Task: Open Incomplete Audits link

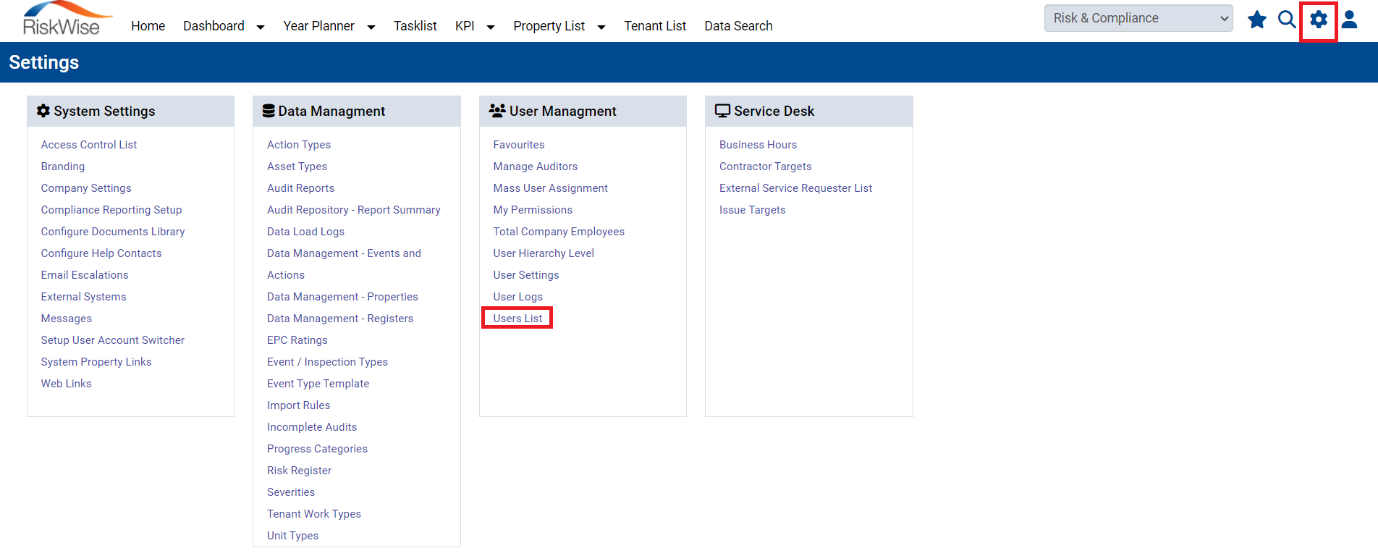Action: pyautogui.click(x=312, y=428)
